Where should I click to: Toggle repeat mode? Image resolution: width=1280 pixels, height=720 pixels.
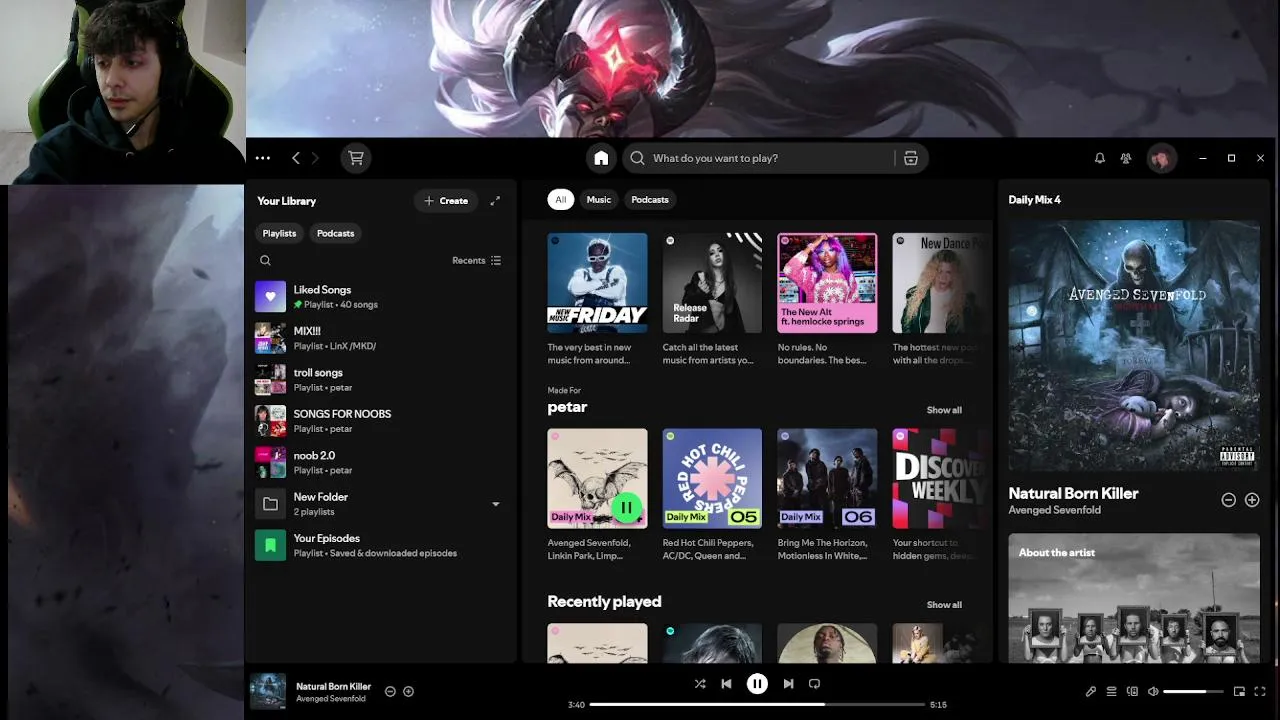[814, 684]
